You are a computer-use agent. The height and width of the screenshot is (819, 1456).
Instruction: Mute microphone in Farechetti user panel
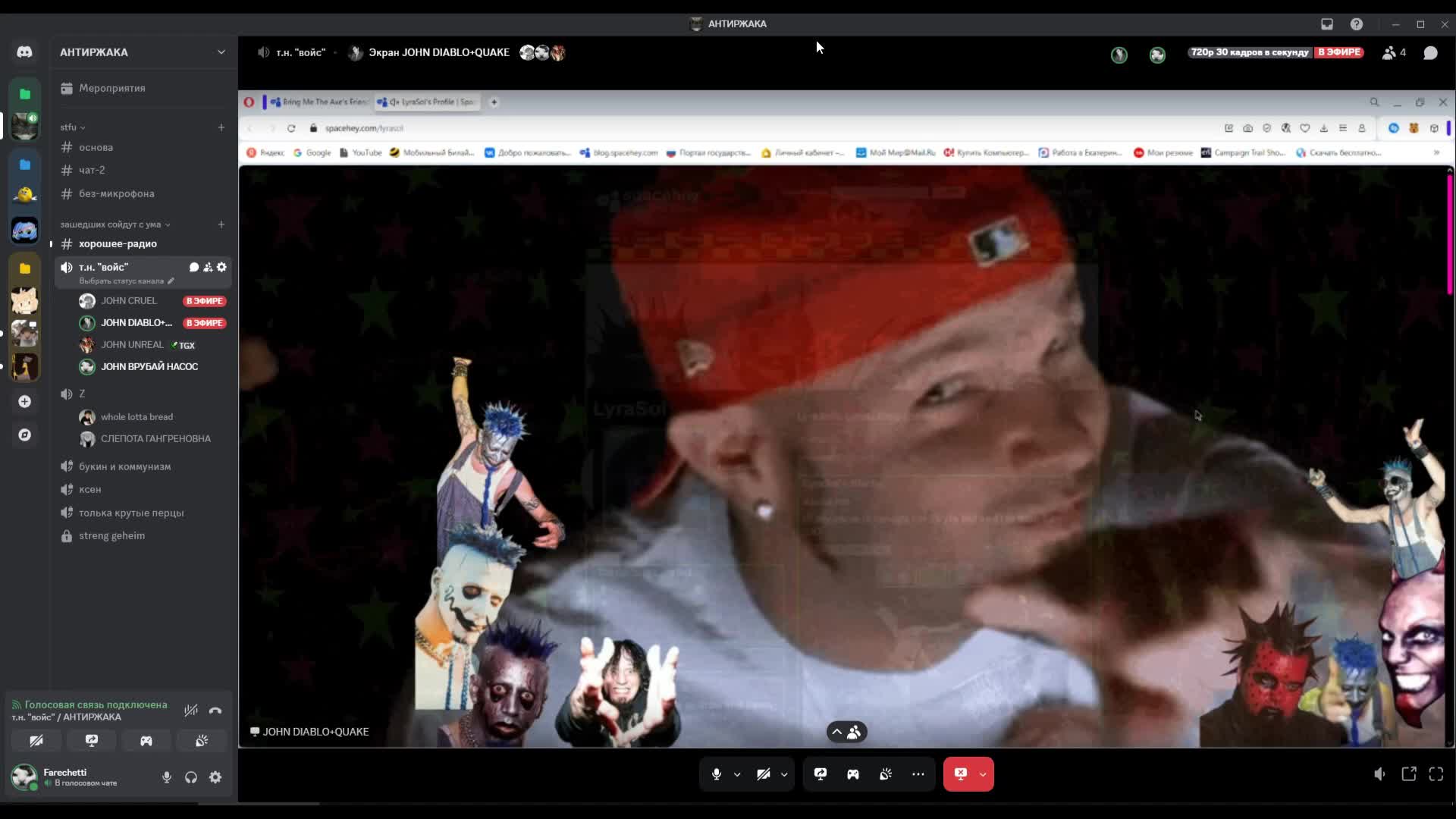pyautogui.click(x=167, y=777)
